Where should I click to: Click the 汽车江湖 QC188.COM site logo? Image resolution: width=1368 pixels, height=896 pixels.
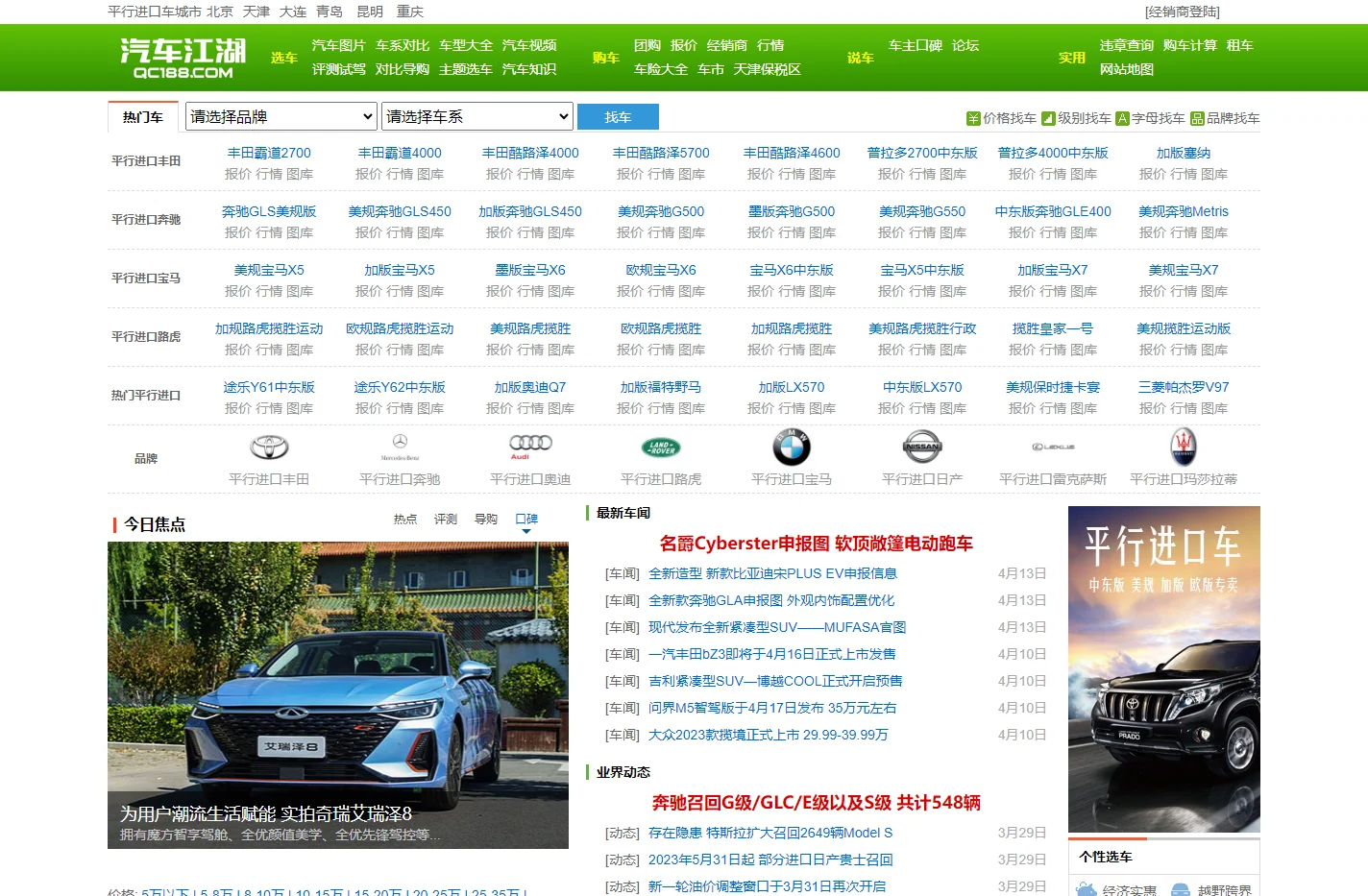183,58
